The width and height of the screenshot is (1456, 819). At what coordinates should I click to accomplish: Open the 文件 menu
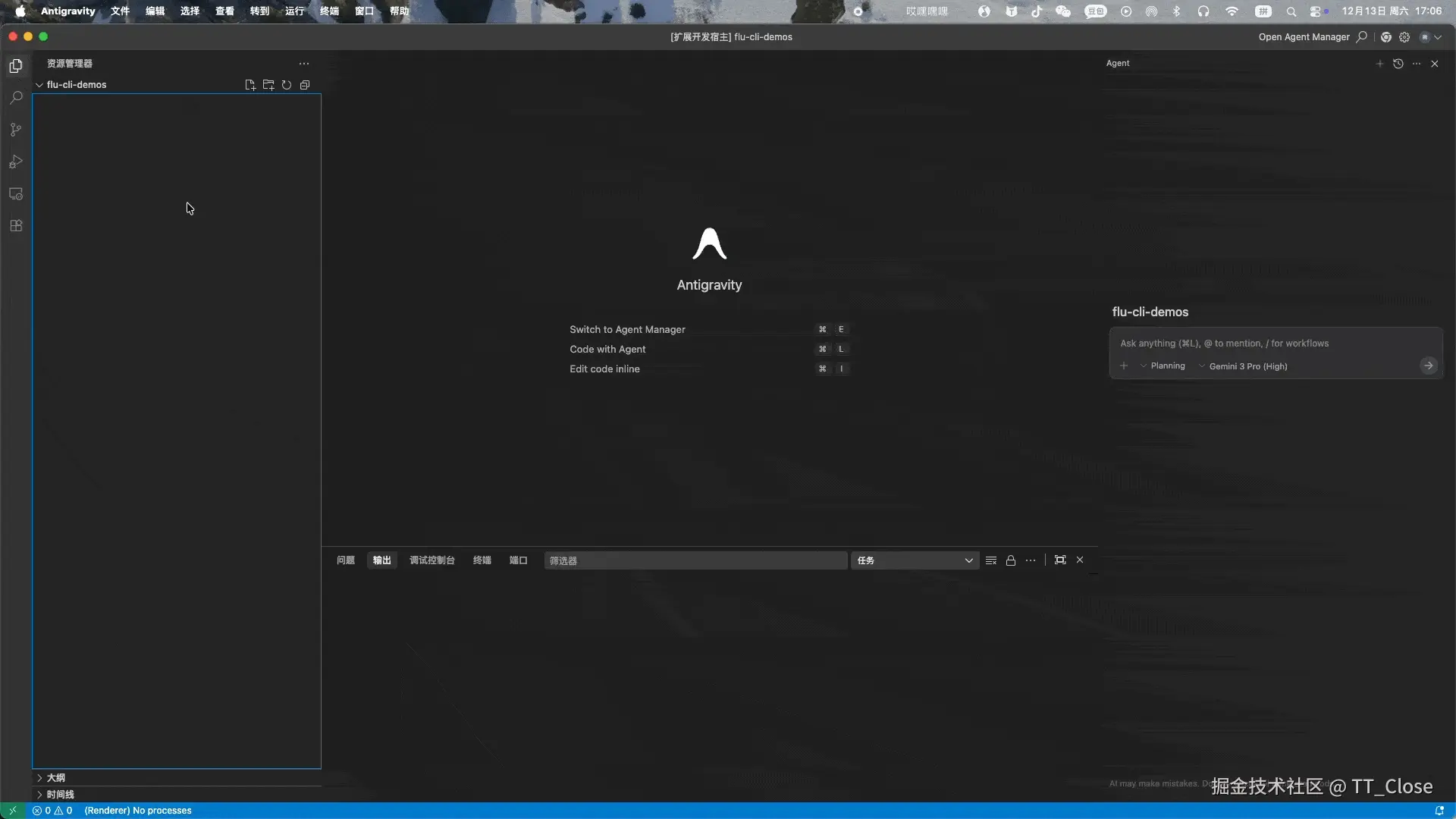pos(120,11)
